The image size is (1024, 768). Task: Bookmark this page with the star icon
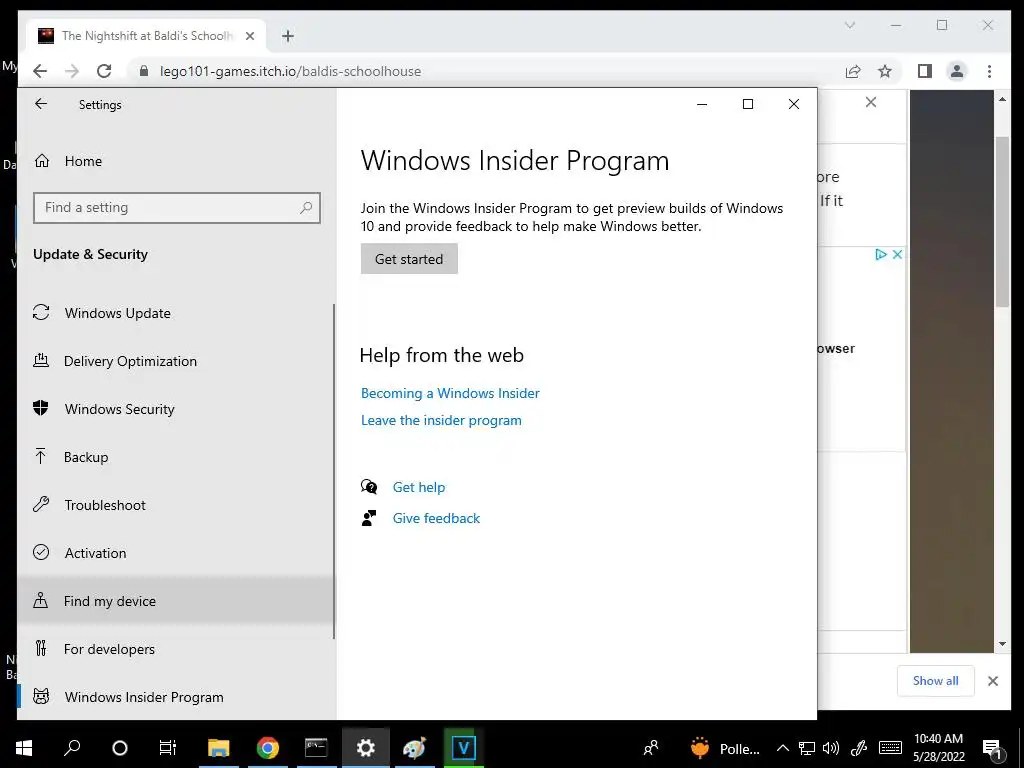point(884,71)
